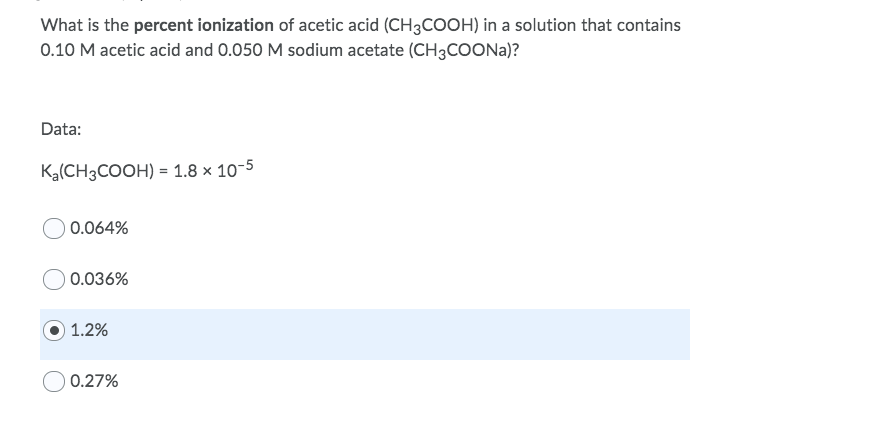Select the 0.064% radio button
The width and height of the screenshot is (890, 431).
(x=54, y=229)
